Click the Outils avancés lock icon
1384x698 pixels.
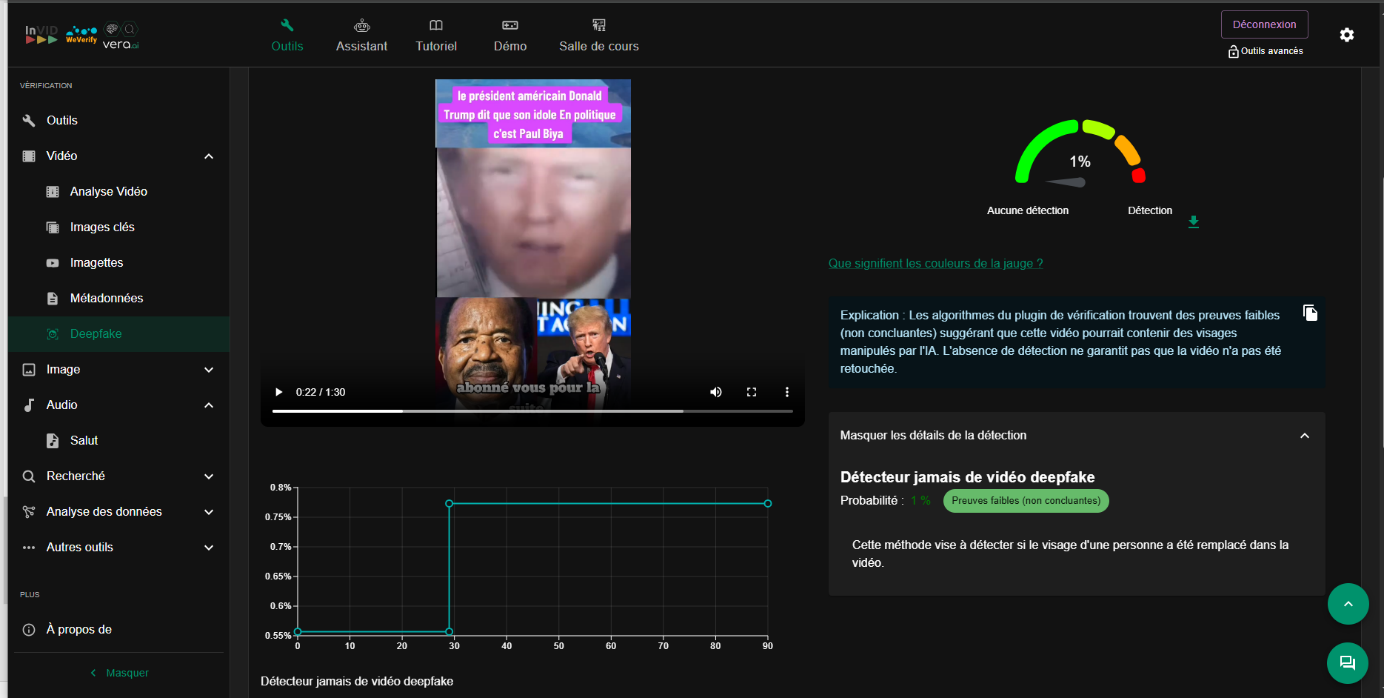click(x=1234, y=51)
